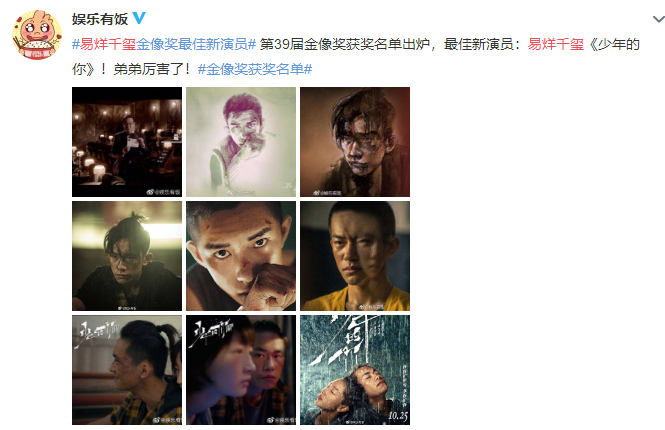This screenshot has height=430, width=665.
Task: View the award ceremony presenter photo
Action: [x=127, y=142]
